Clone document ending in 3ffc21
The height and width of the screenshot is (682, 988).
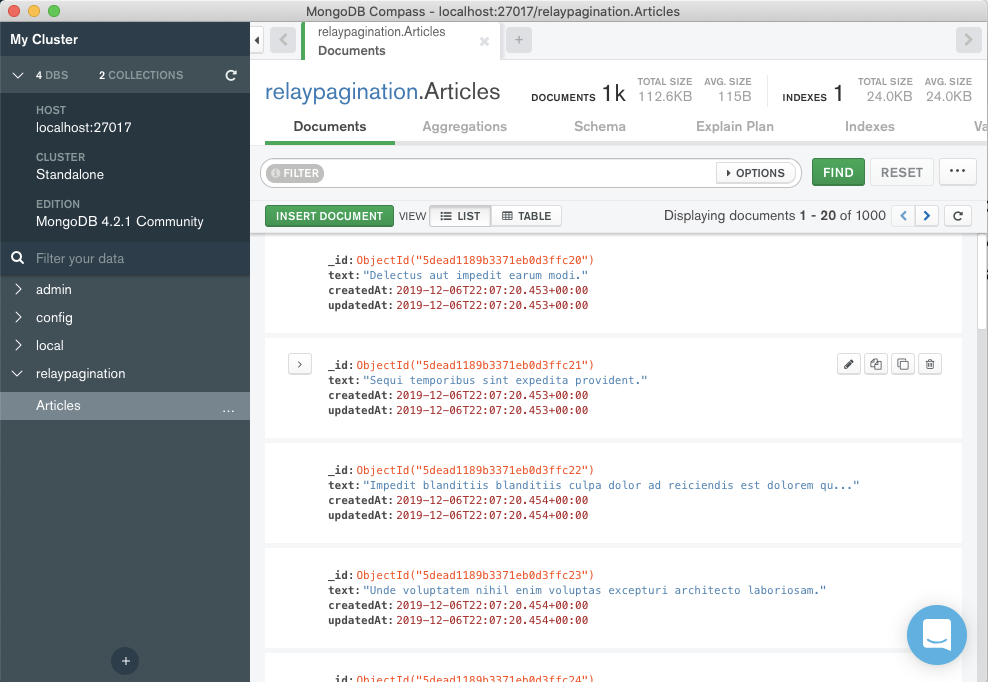coord(903,364)
